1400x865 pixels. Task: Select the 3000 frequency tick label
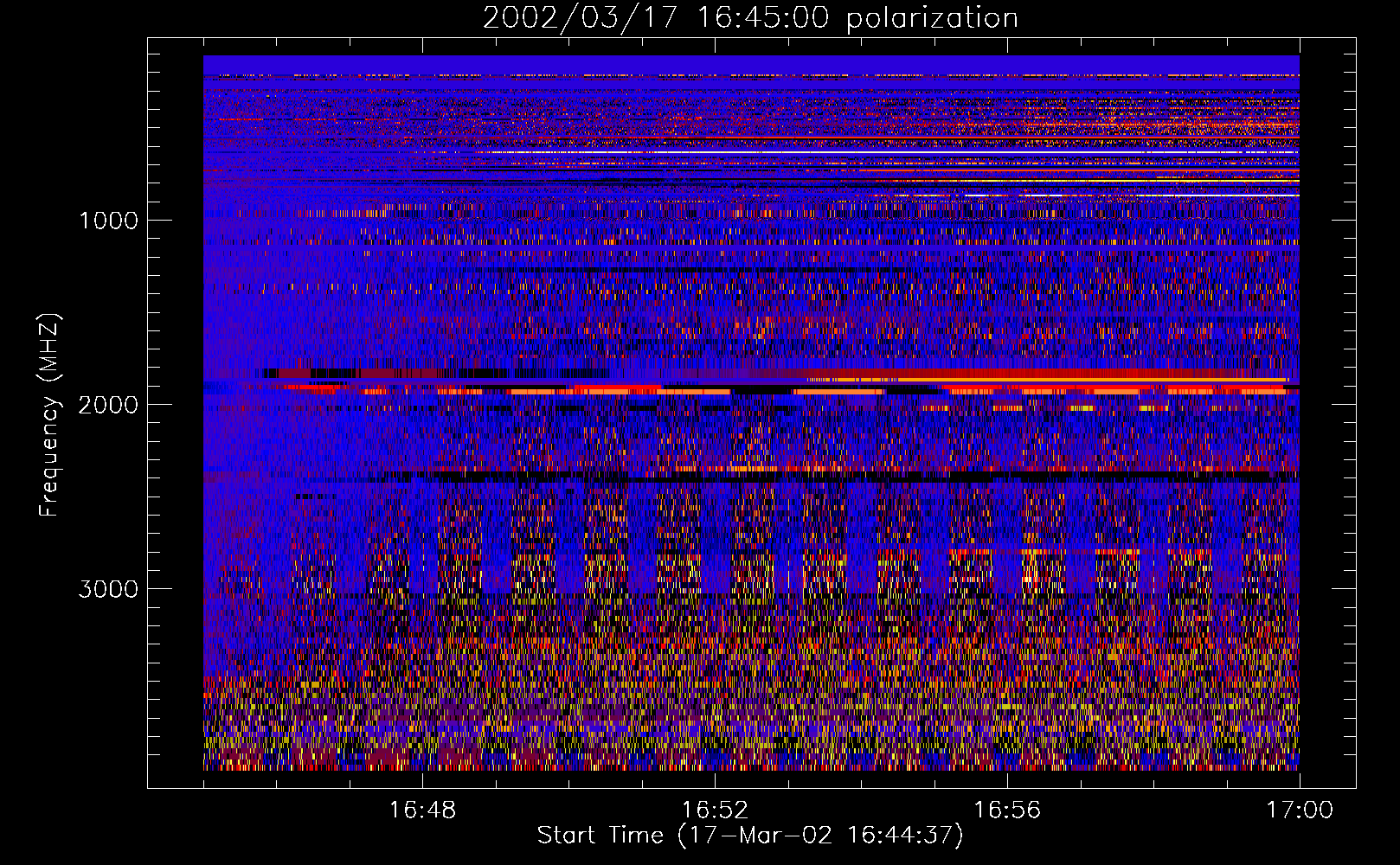[x=108, y=589]
